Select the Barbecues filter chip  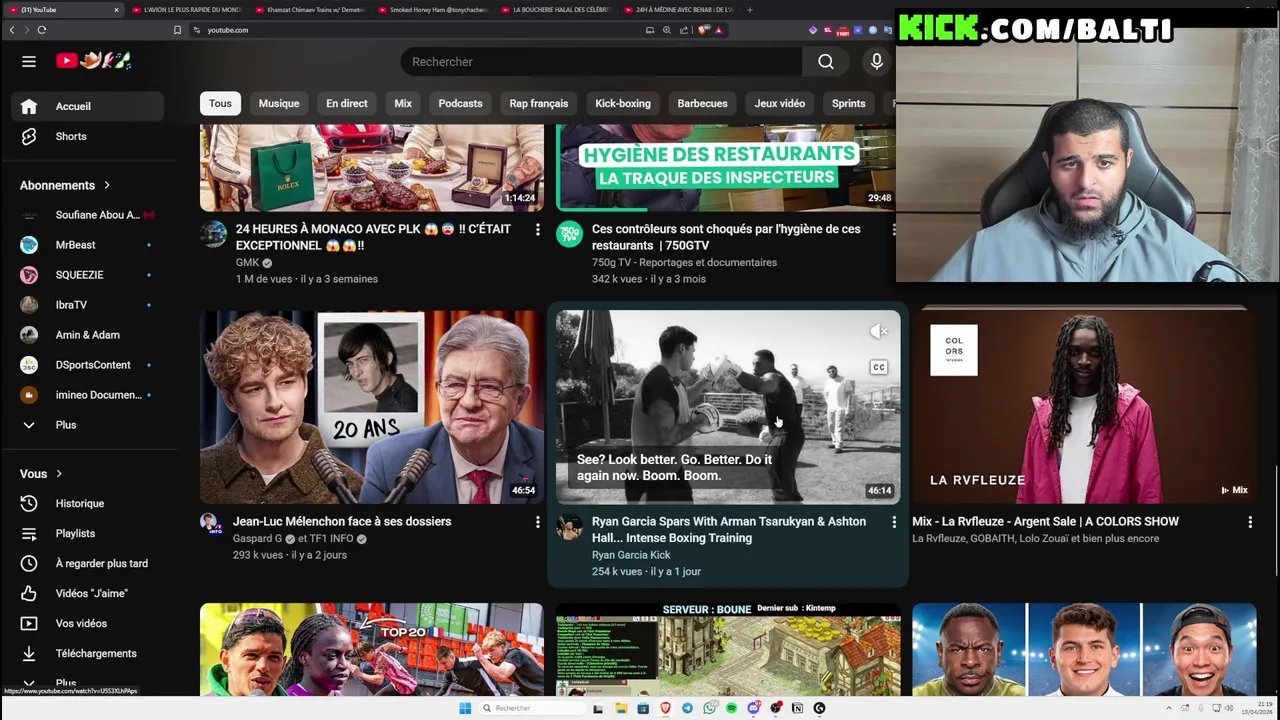(x=702, y=104)
